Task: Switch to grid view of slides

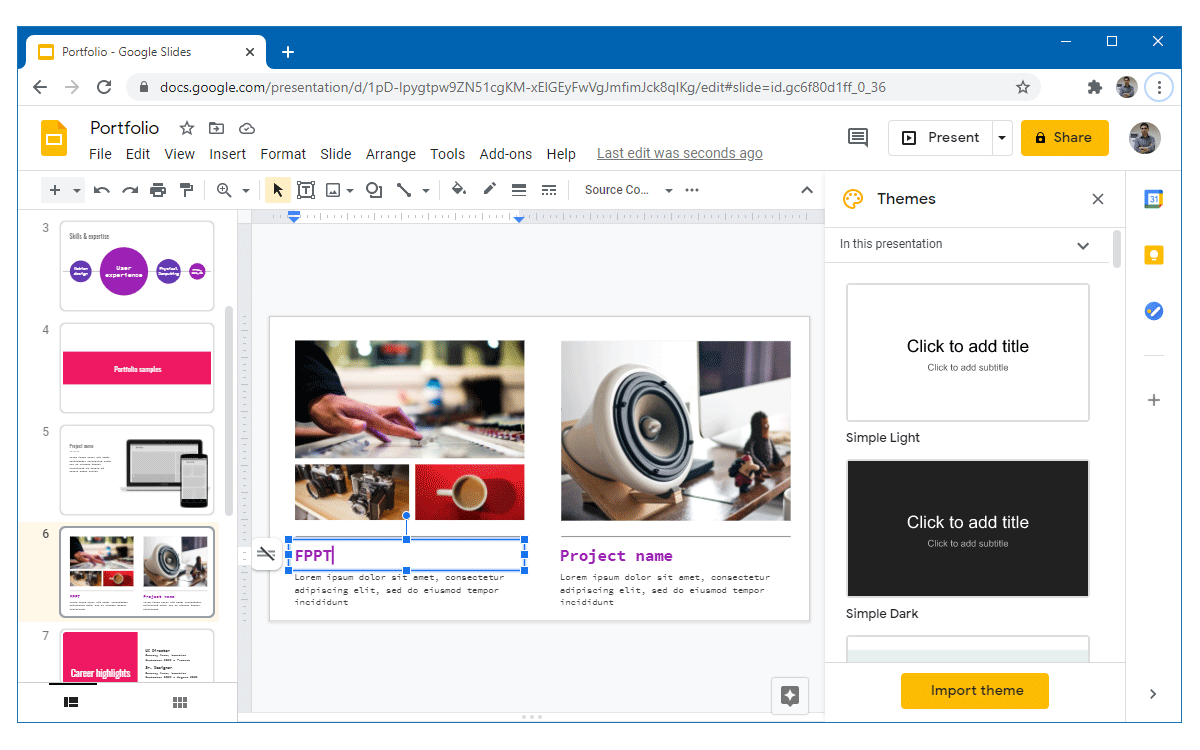Action: coord(180,702)
